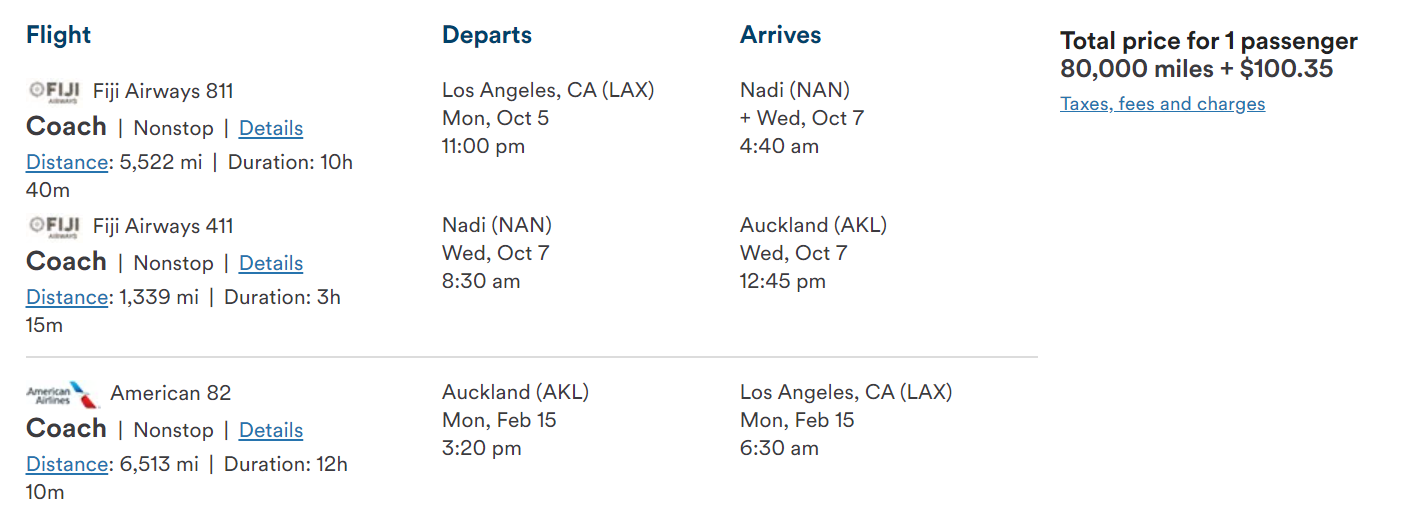Click the 6:30 am arrival time
Viewport: 1414px width, 529px height.
coord(779,448)
